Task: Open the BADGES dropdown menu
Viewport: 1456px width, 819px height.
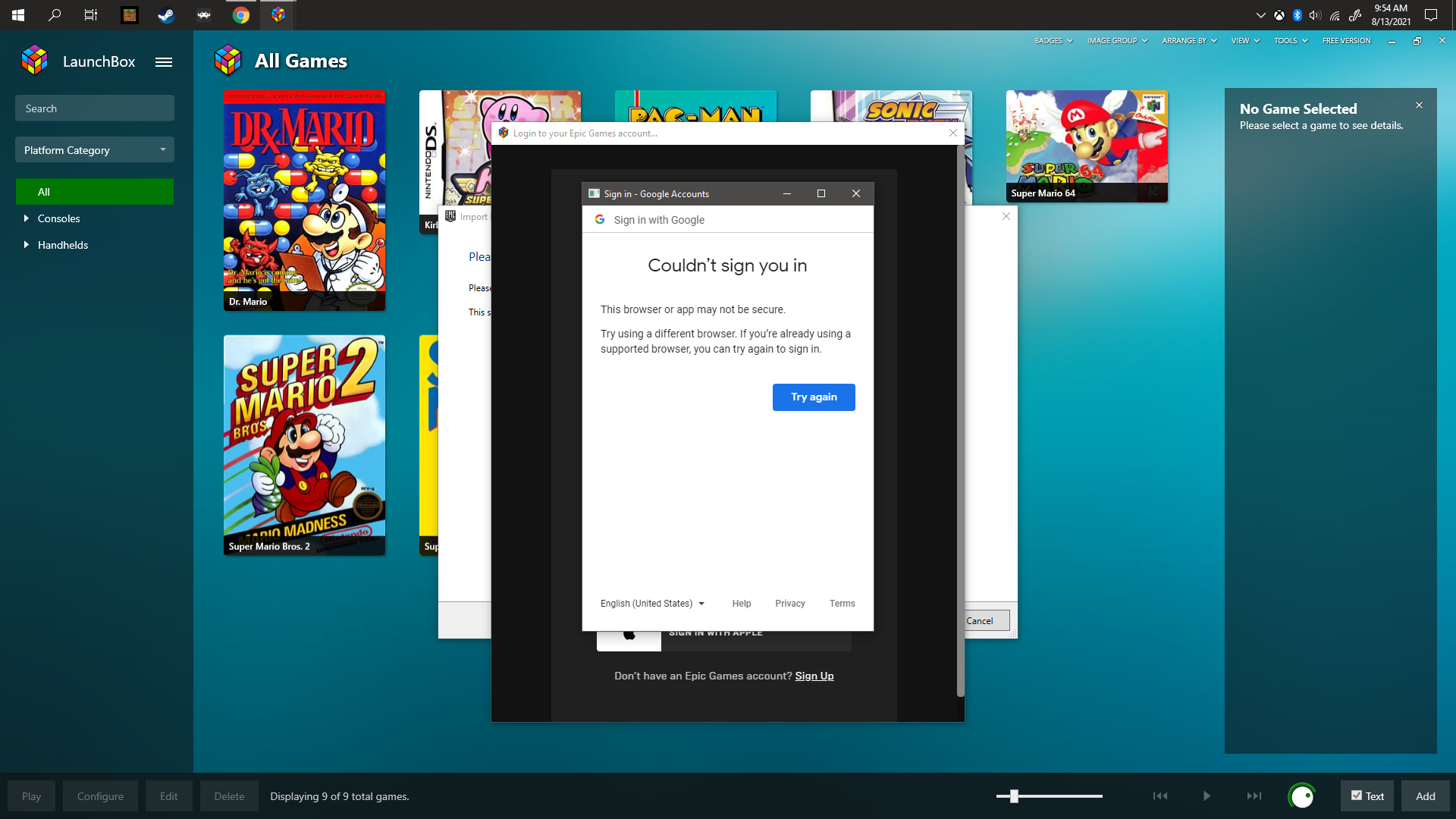Action: tap(1054, 41)
